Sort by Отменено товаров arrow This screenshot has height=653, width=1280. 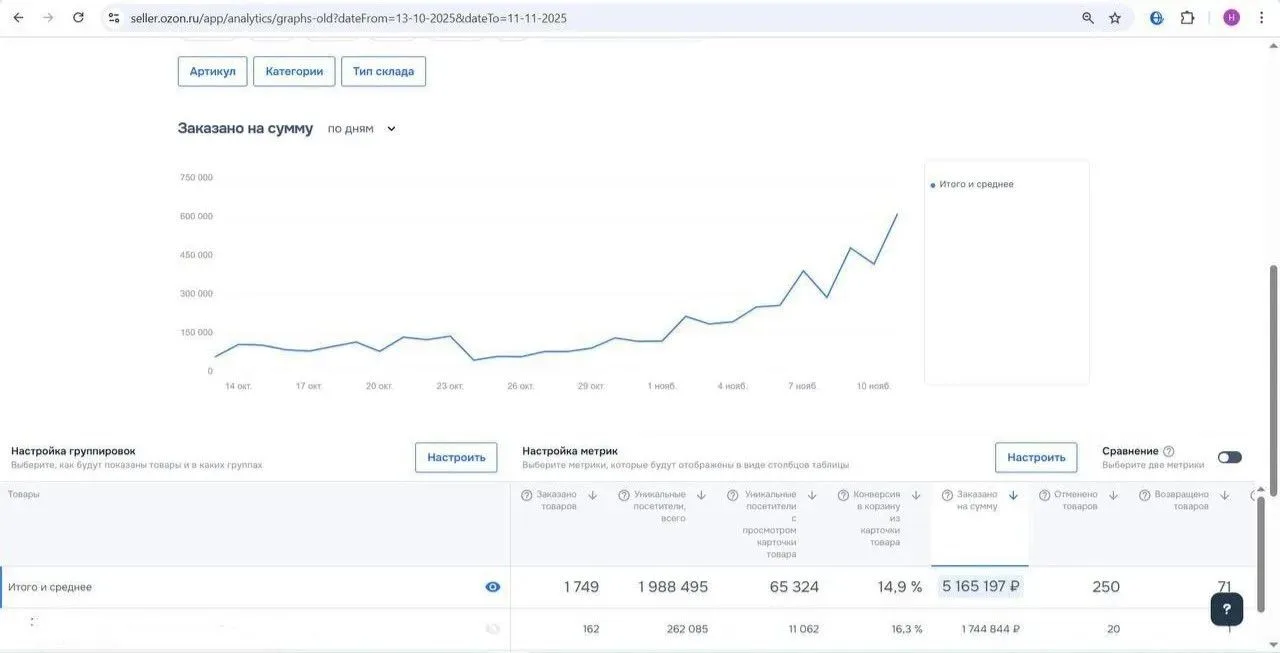point(1113,495)
